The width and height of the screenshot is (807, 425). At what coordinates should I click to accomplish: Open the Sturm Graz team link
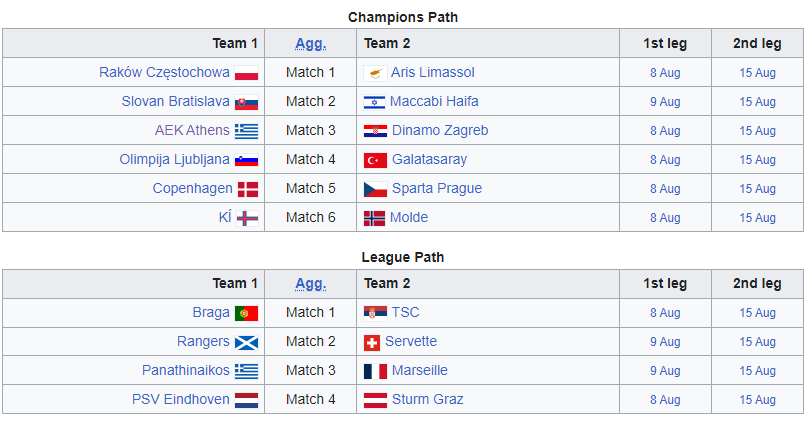tap(427, 399)
